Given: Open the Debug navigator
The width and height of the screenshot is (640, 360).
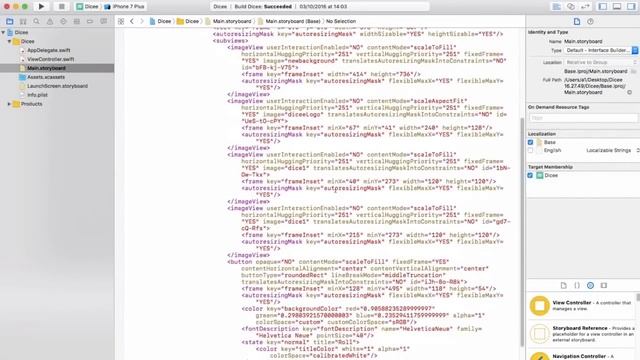Looking at the screenshot, I should pyautogui.click(x=77, y=21).
